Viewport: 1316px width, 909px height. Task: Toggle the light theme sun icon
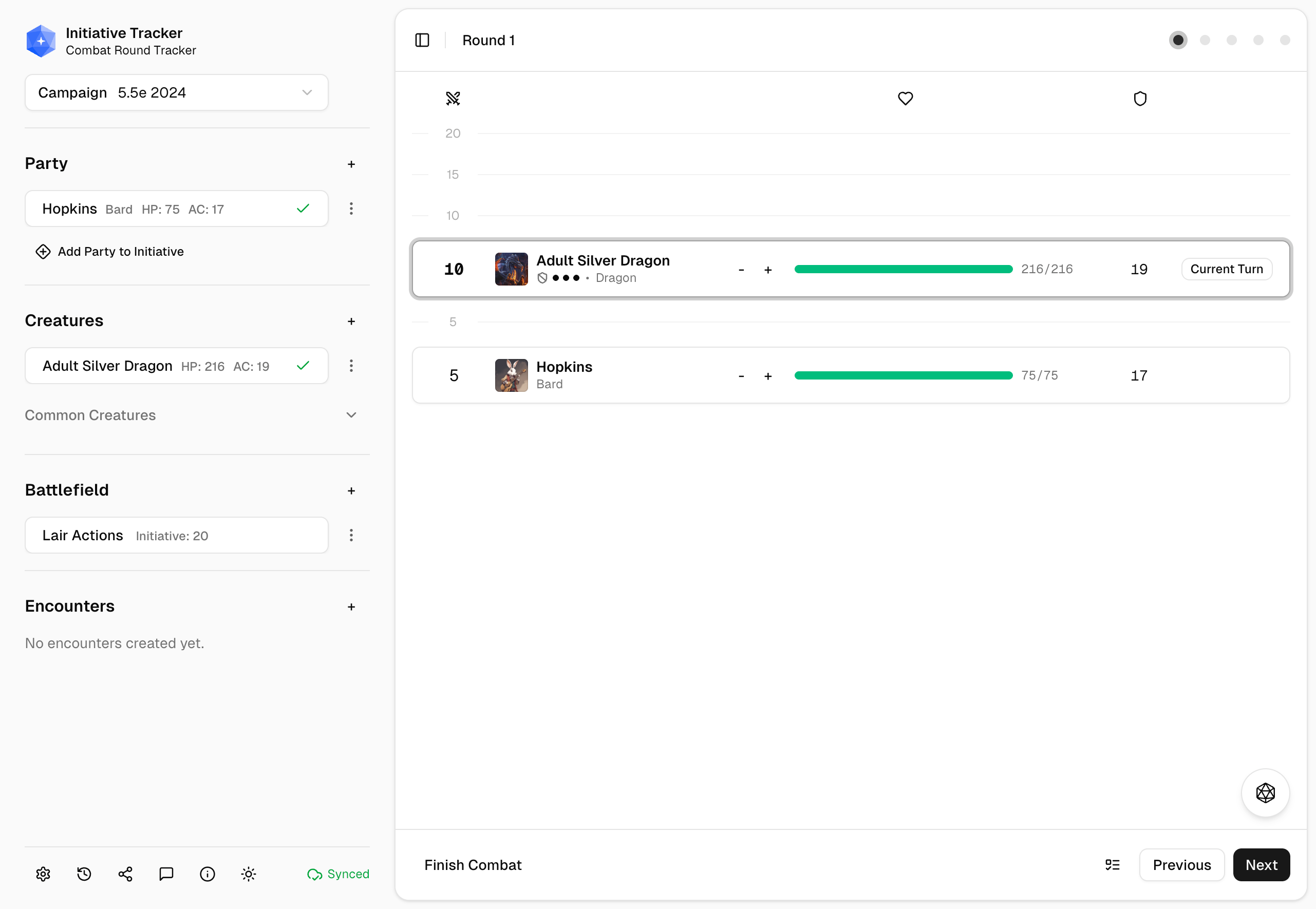pyautogui.click(x=249, y=874)
